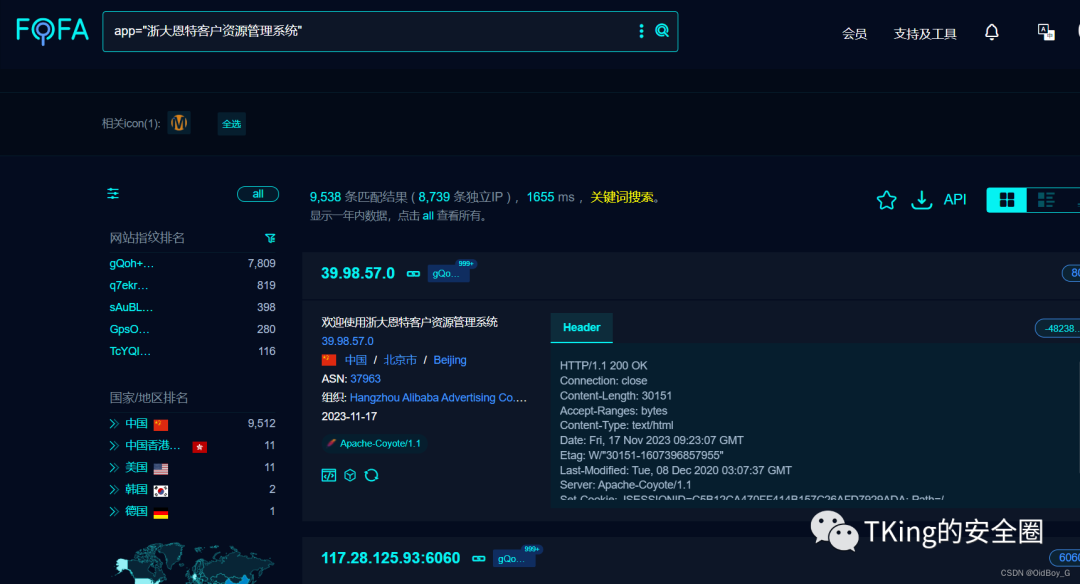This screenshot has height=584, width=1080.
Task: Open the 会员 menu
Action: (854, 34)
